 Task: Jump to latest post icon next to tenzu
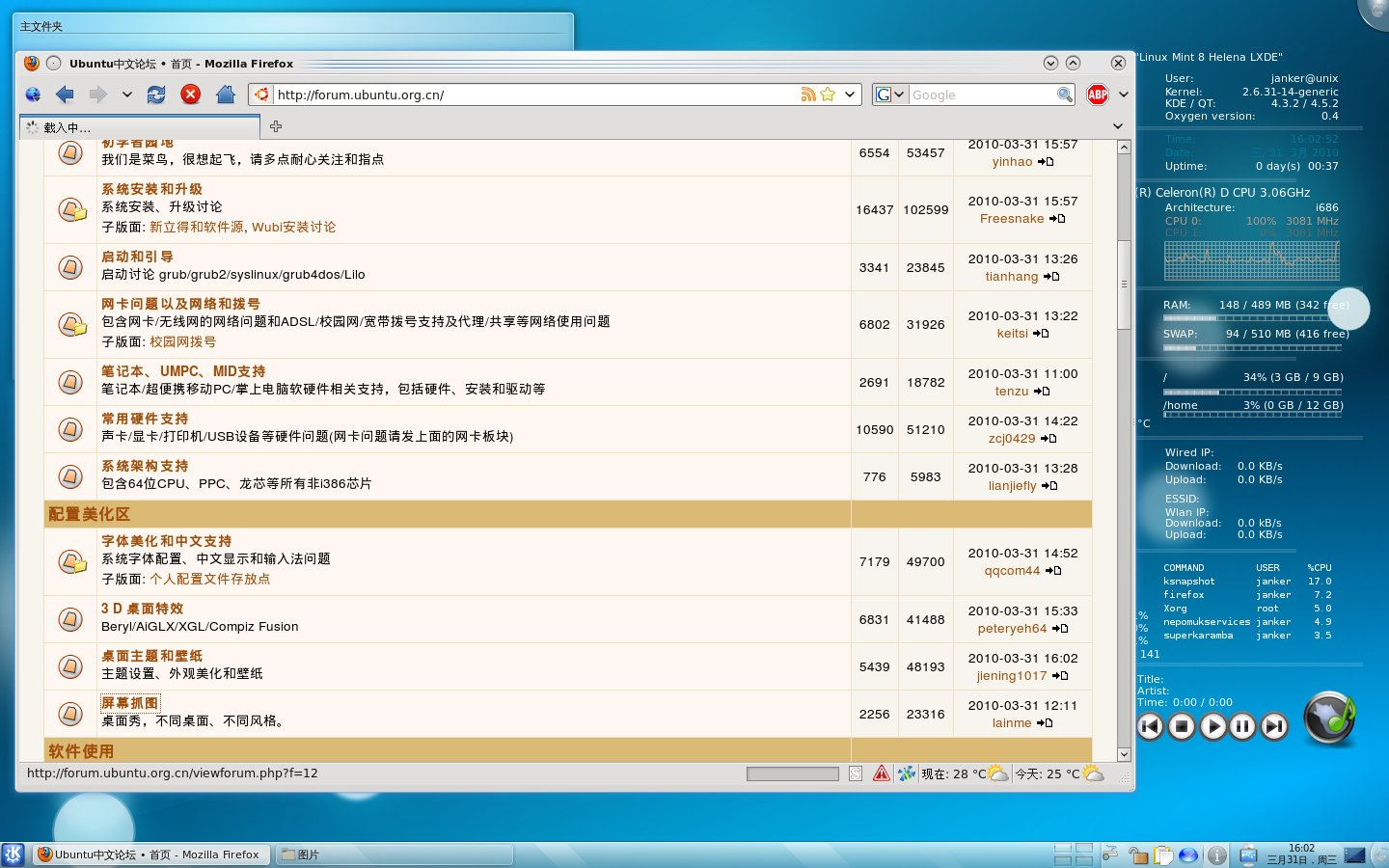(x=1042, y=392)
